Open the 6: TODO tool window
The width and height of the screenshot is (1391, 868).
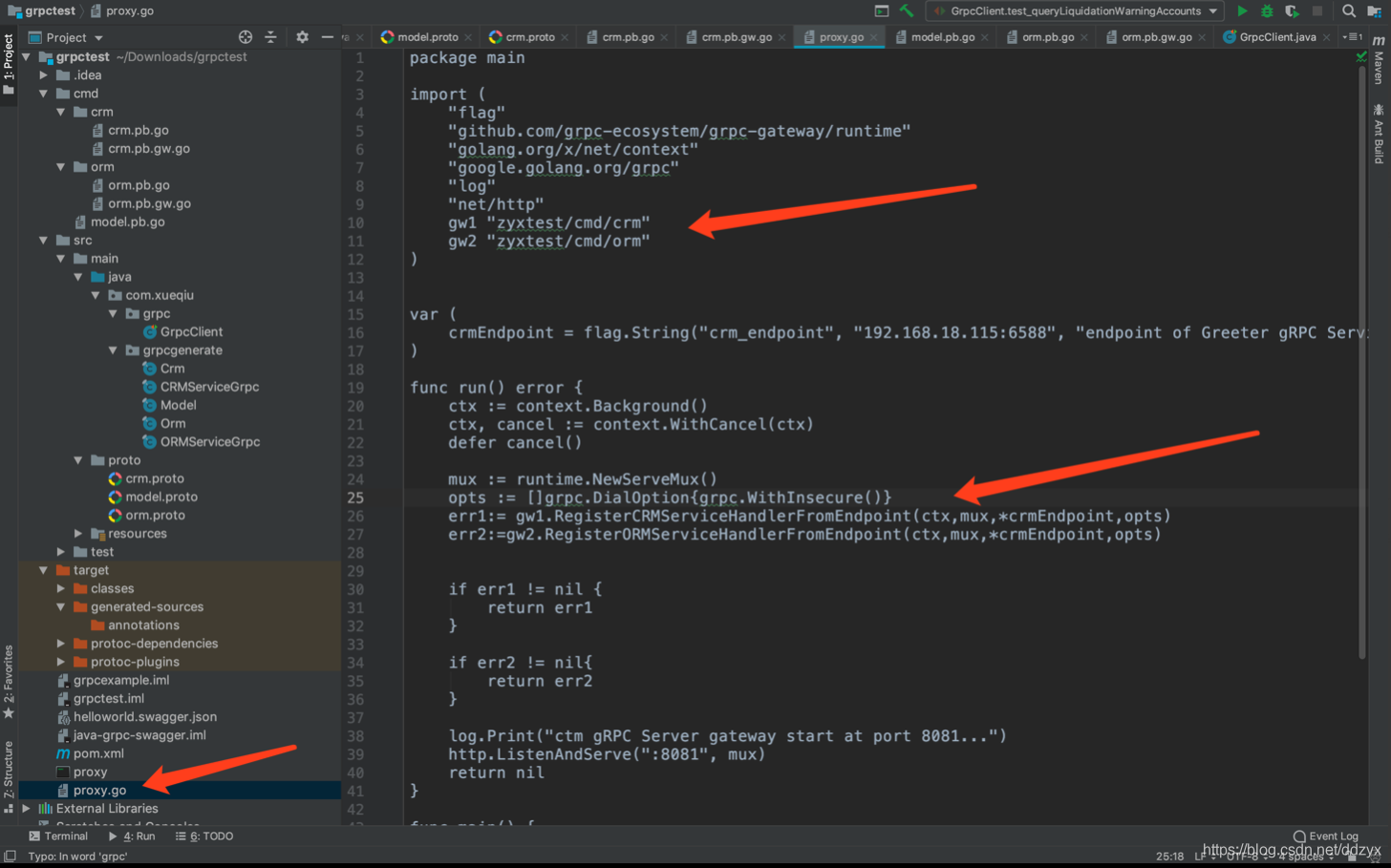(x=204, y=836)
